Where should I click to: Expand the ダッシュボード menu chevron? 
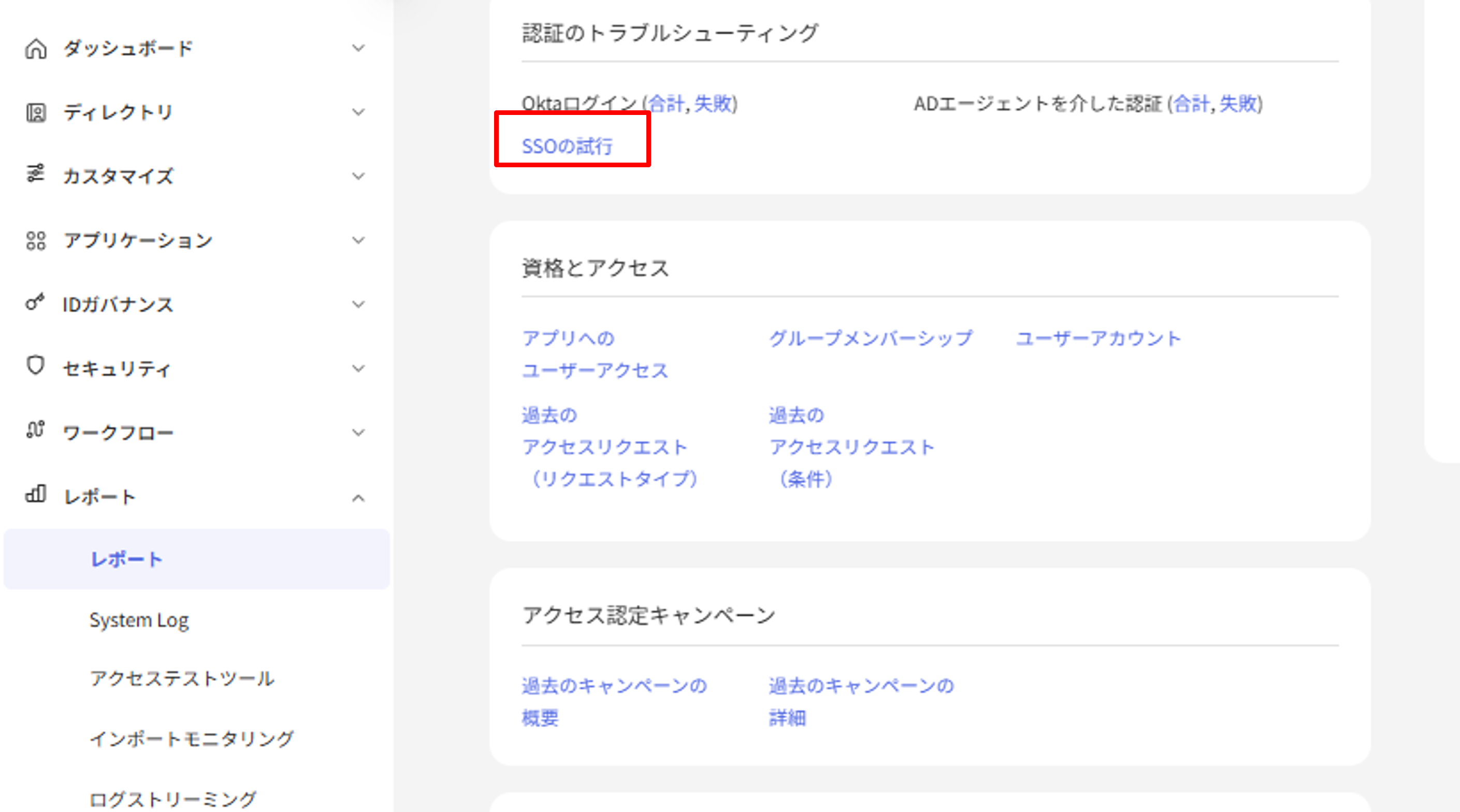358,48
